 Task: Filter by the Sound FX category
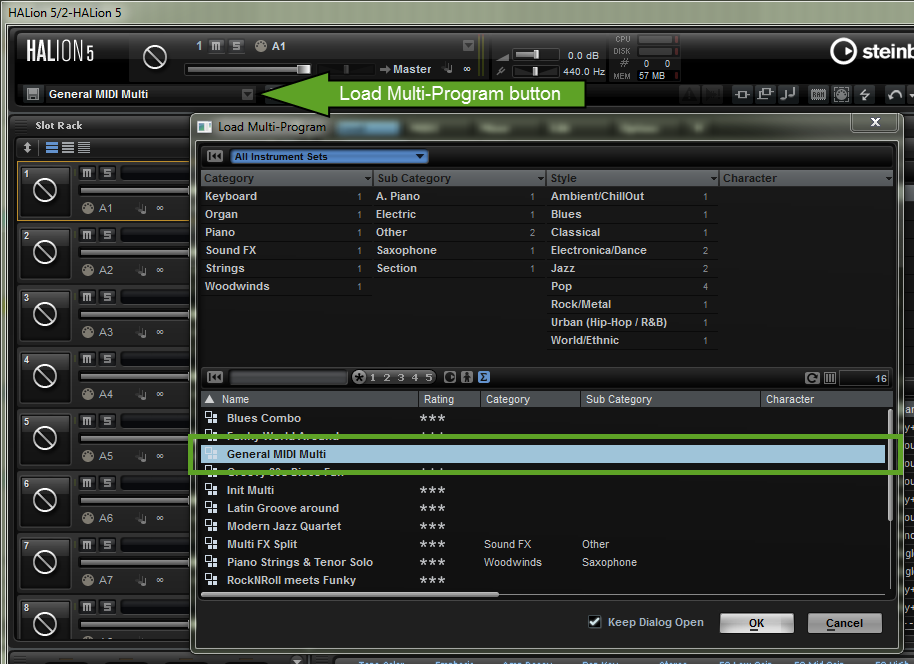(x=284, y=250)
